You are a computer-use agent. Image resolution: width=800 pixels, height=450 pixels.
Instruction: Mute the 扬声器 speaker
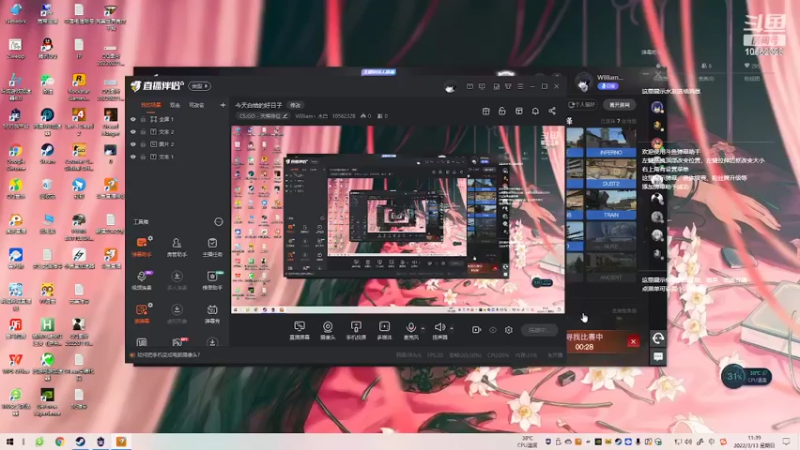pyautogui.click(x=440, y=331)
